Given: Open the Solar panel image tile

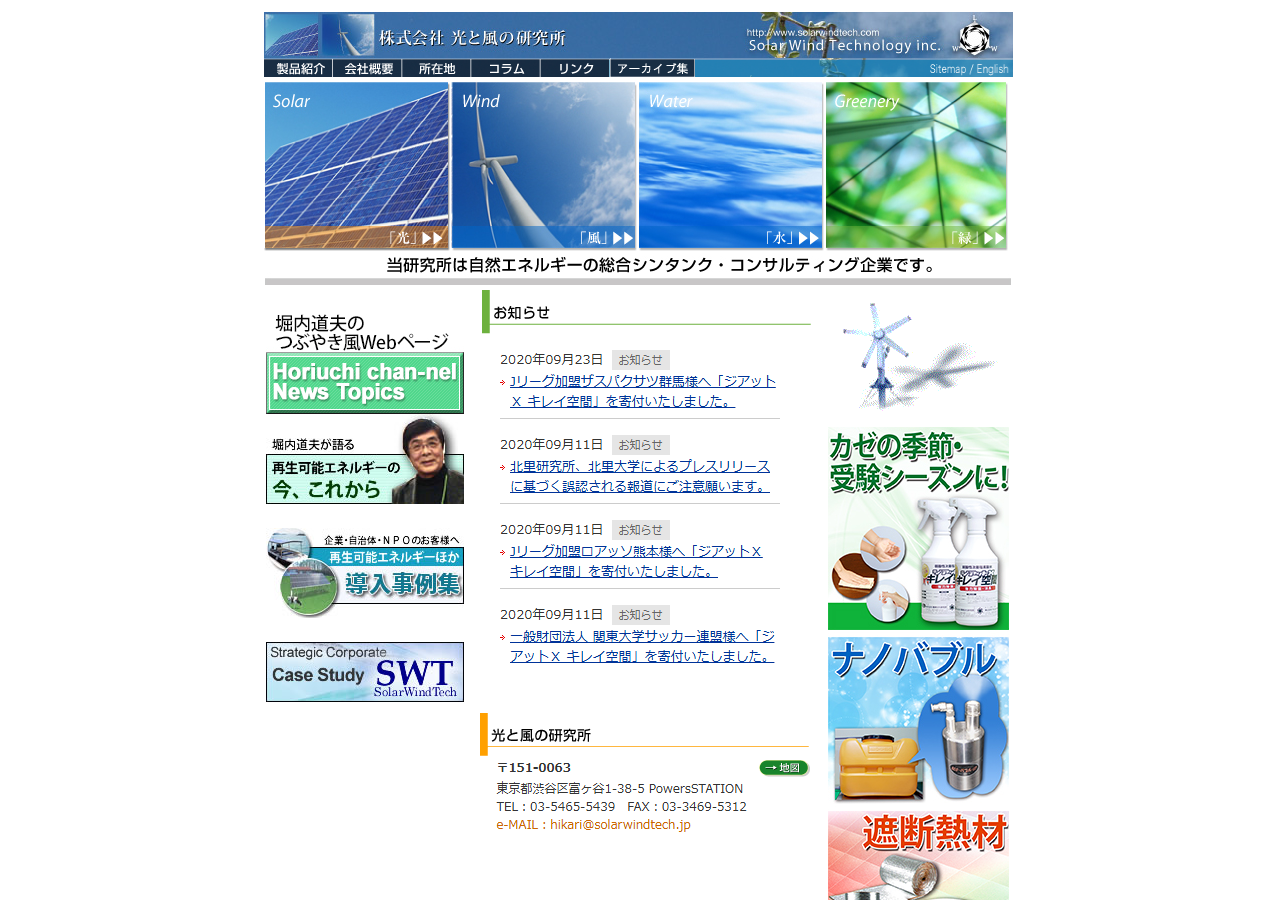Looking at the screenshot, I should [x=357, y=165].
